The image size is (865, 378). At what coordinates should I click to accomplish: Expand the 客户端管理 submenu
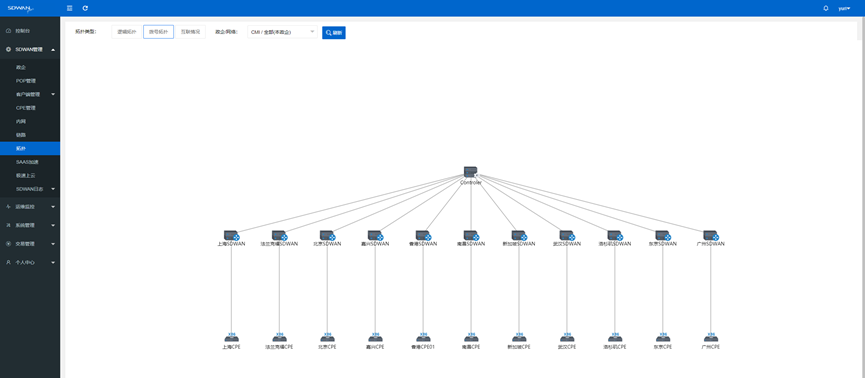pos(30,94)
